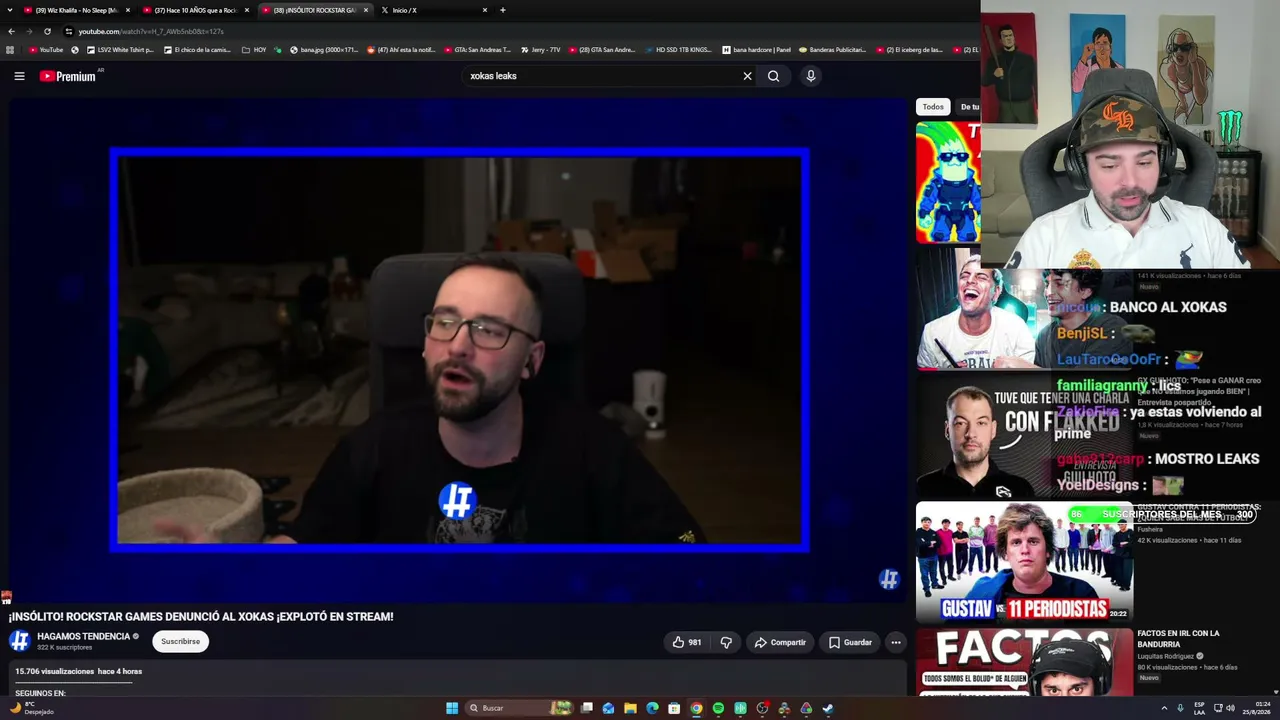1280x720 pixels.
Task: Select the 'Todos' filter chip
Action: 933,107
